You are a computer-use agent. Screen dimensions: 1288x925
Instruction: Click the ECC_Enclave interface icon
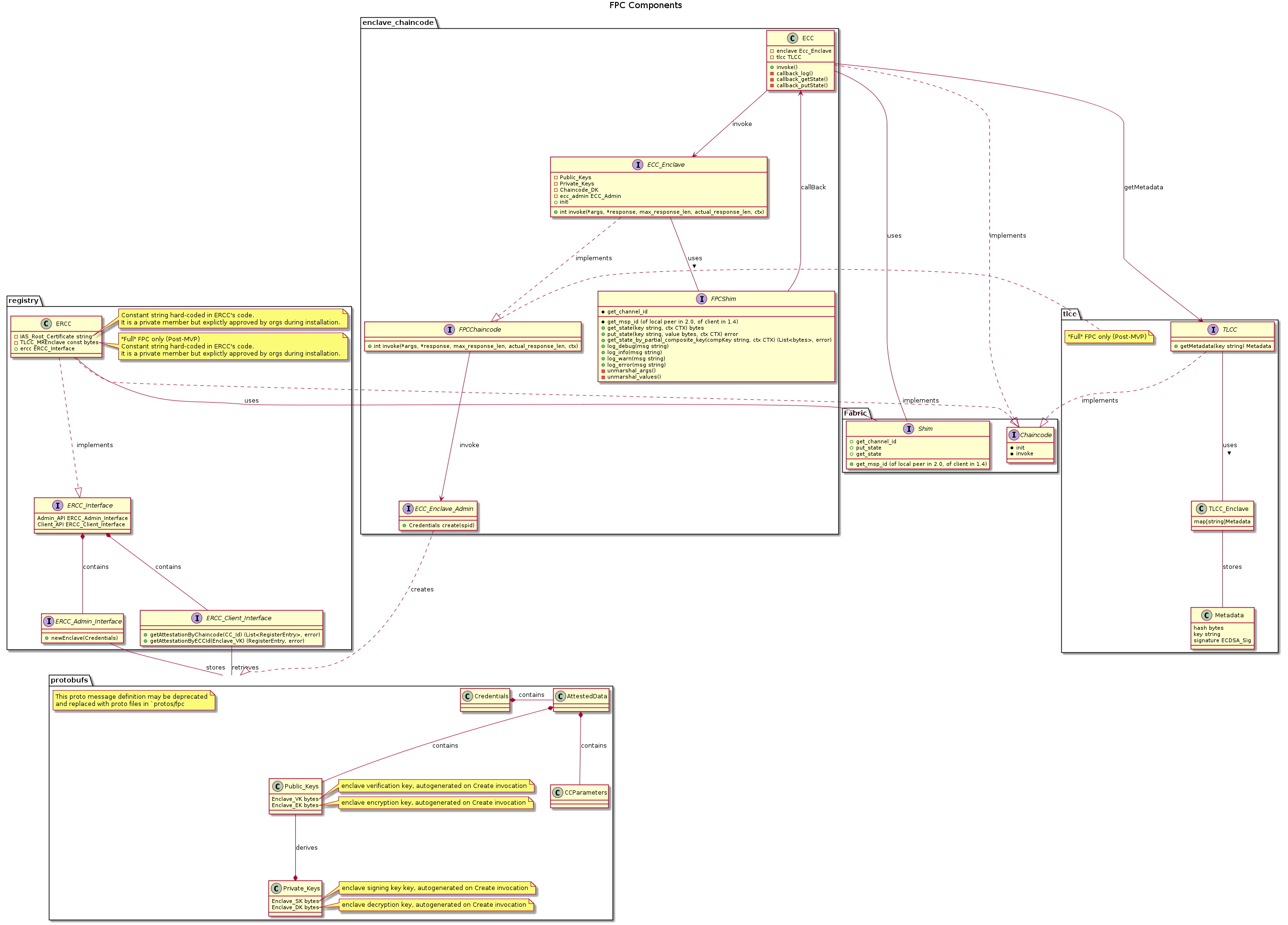click(638, 165)
